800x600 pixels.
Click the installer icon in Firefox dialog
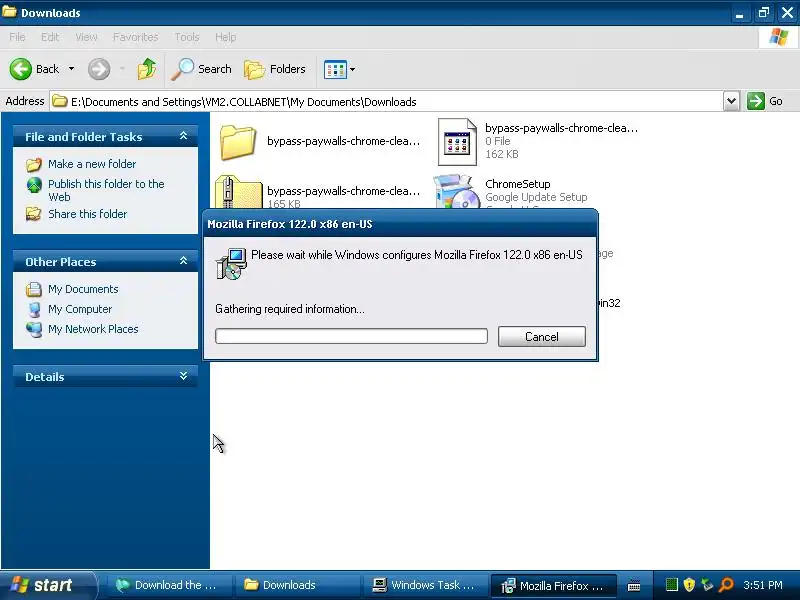point(231,263)
